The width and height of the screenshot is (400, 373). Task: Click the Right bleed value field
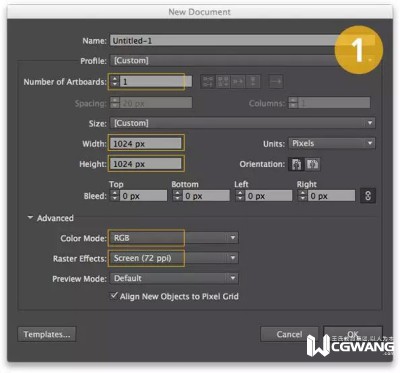(331, 196)
